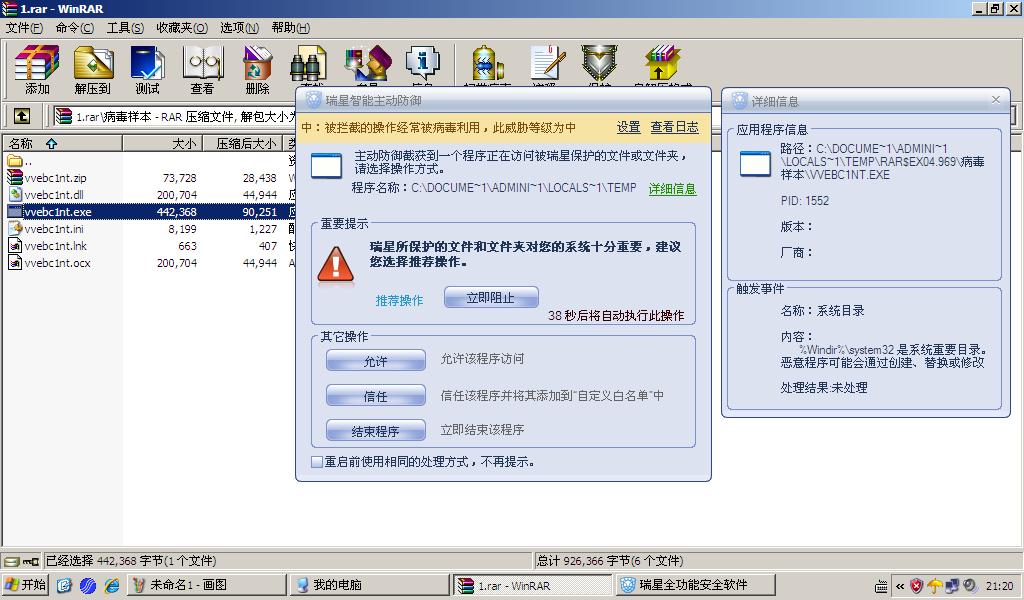Sort file list by 大小 column header
This screenshot has height=600, width=1024.
point(162,144)
